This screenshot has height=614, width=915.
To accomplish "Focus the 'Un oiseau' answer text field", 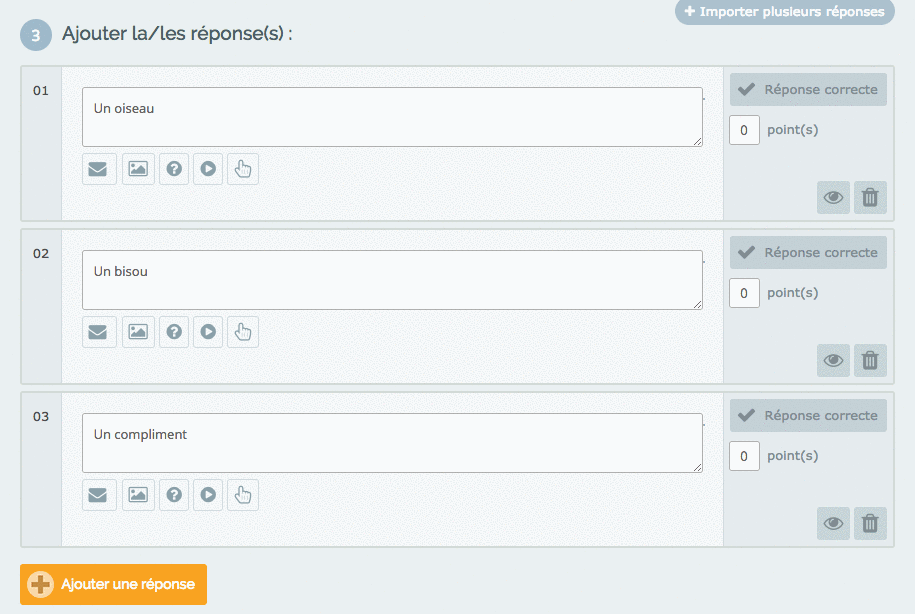I will [392, 117].
